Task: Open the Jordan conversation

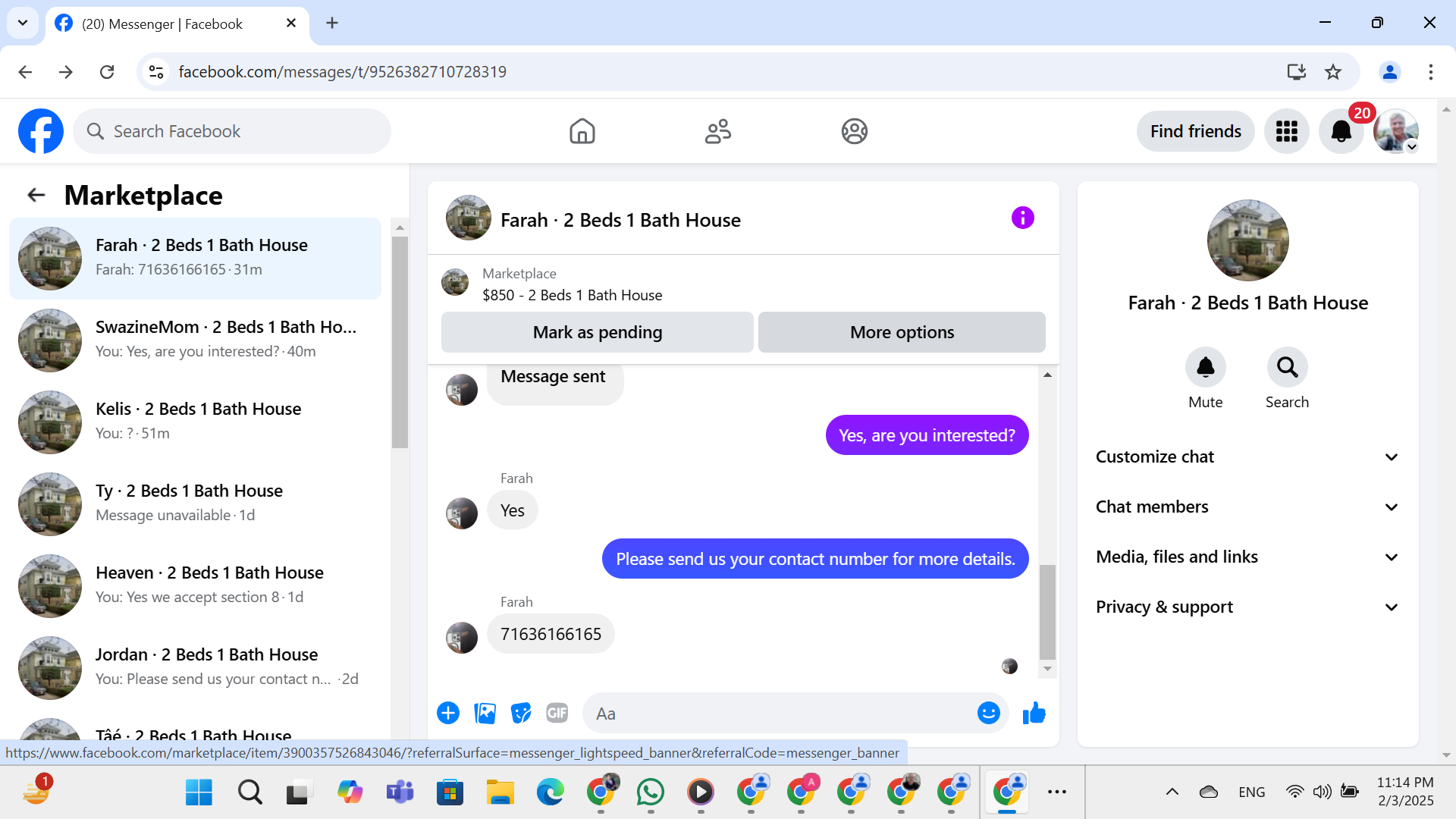Action: [x=195, y=668]
